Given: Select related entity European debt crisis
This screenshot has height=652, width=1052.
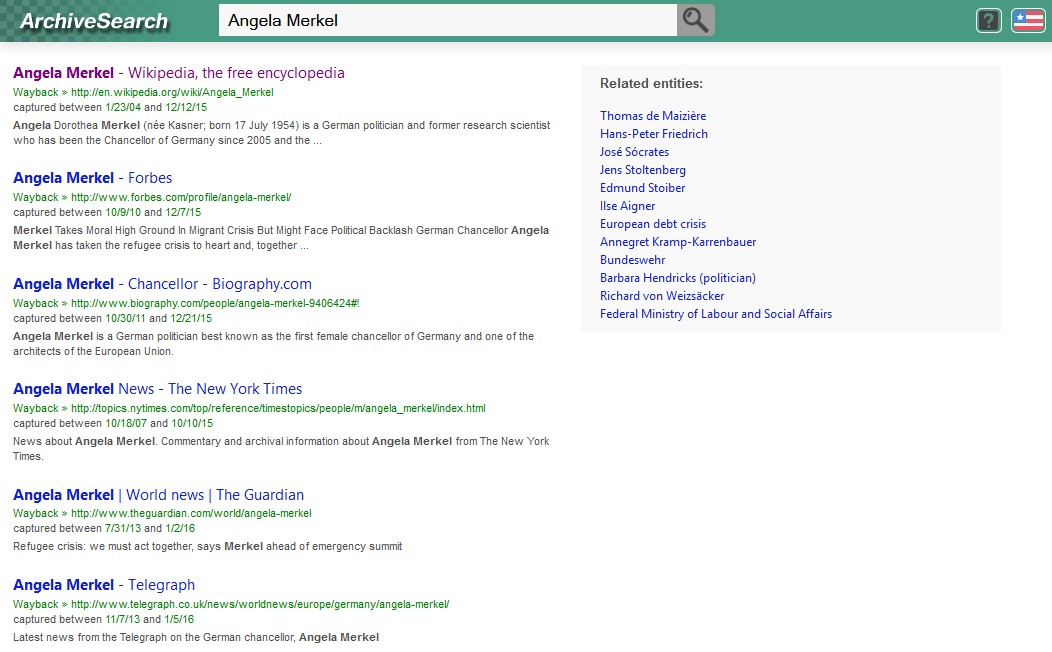Looking at the screenshot, I should (653, 225).
